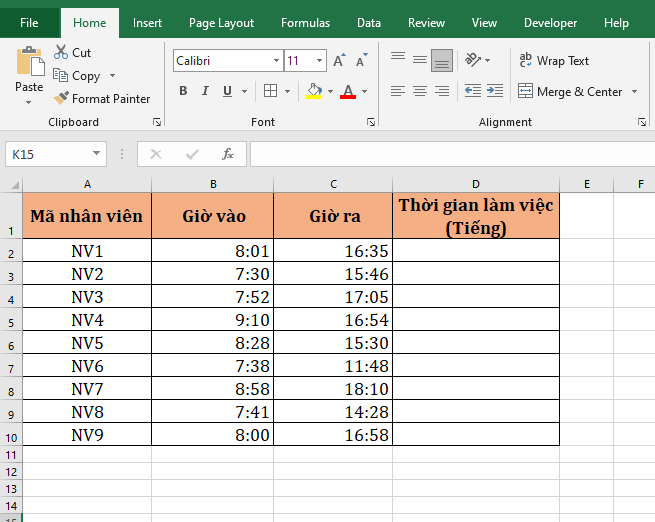
Task: Click the Increase Indent icon
Action: tap(497, 91)
